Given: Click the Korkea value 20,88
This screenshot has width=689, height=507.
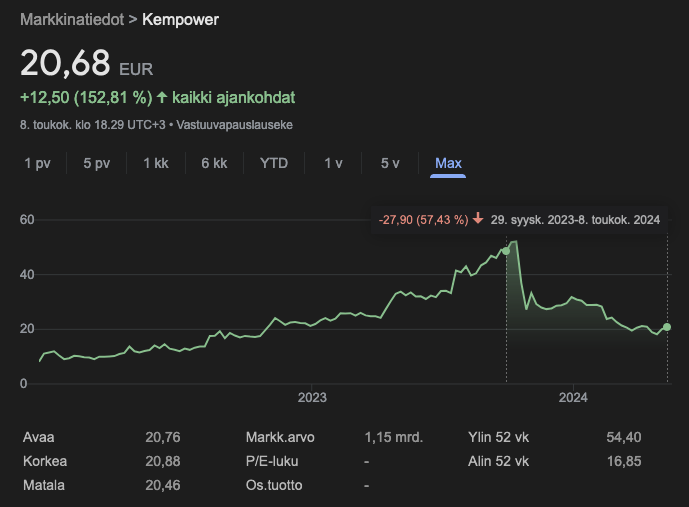Looking at the screenshot, I should pyautogui.click(x=163, y=461).
